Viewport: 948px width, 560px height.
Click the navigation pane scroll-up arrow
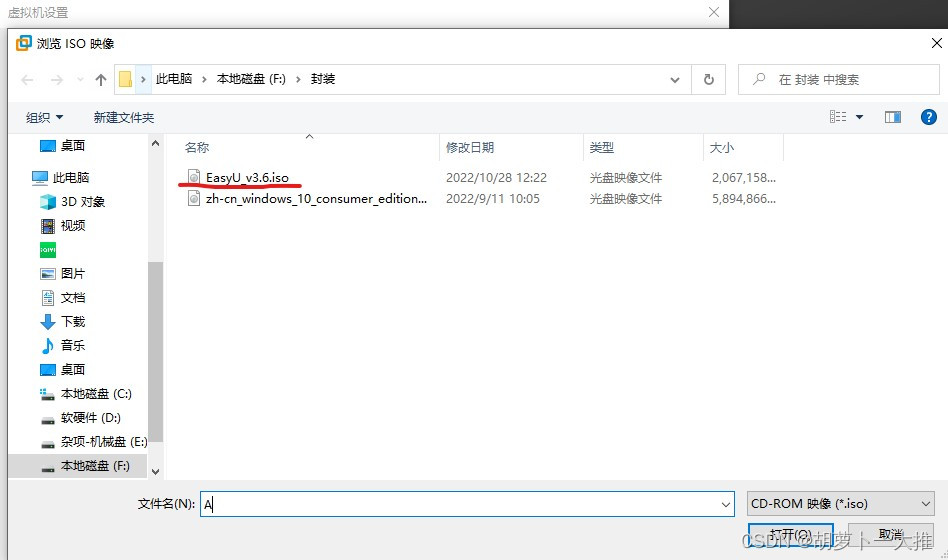point(155,144)
